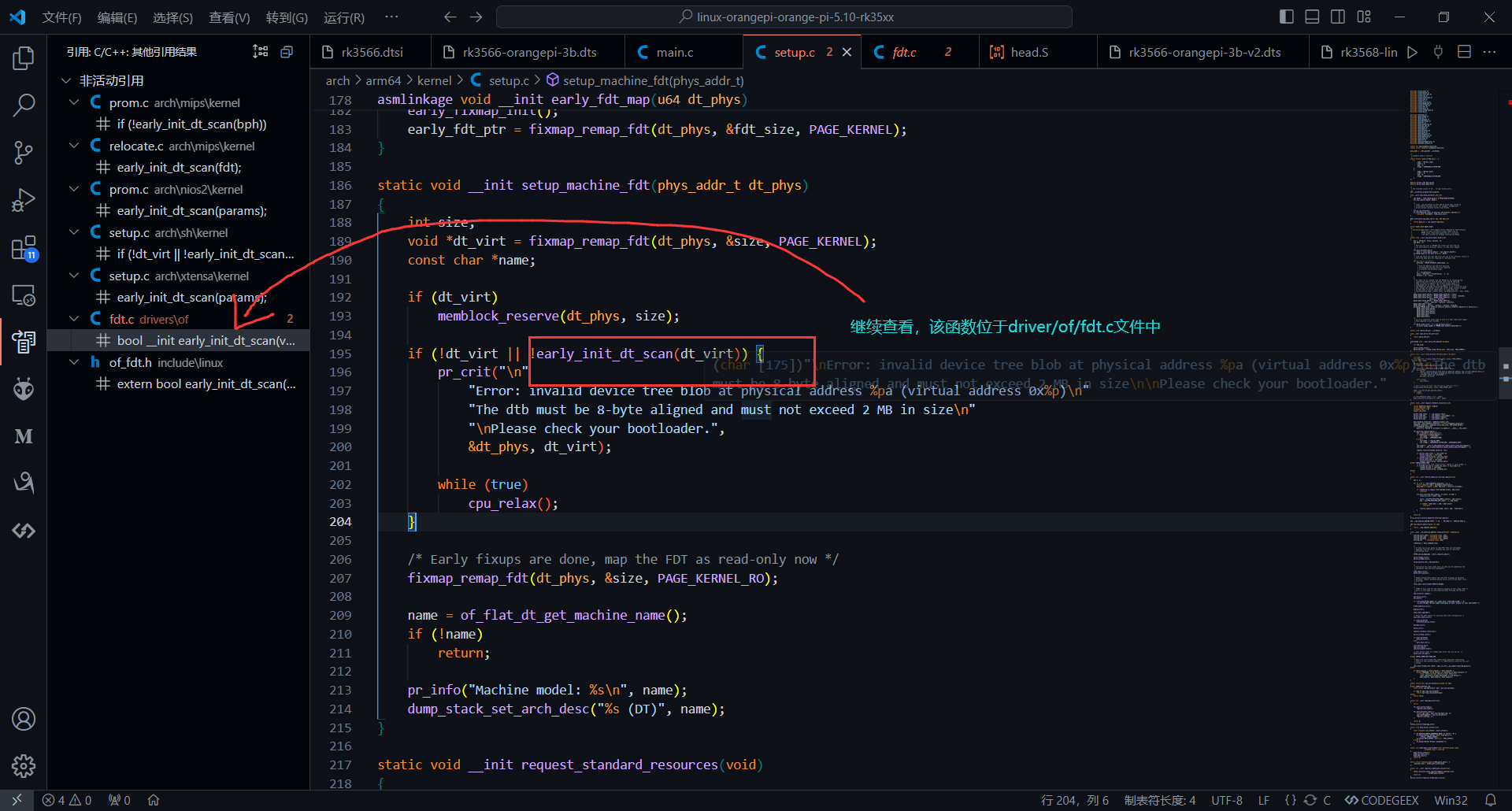Open more editor actions menu

pyautogui.click(x=1489, y=52)
